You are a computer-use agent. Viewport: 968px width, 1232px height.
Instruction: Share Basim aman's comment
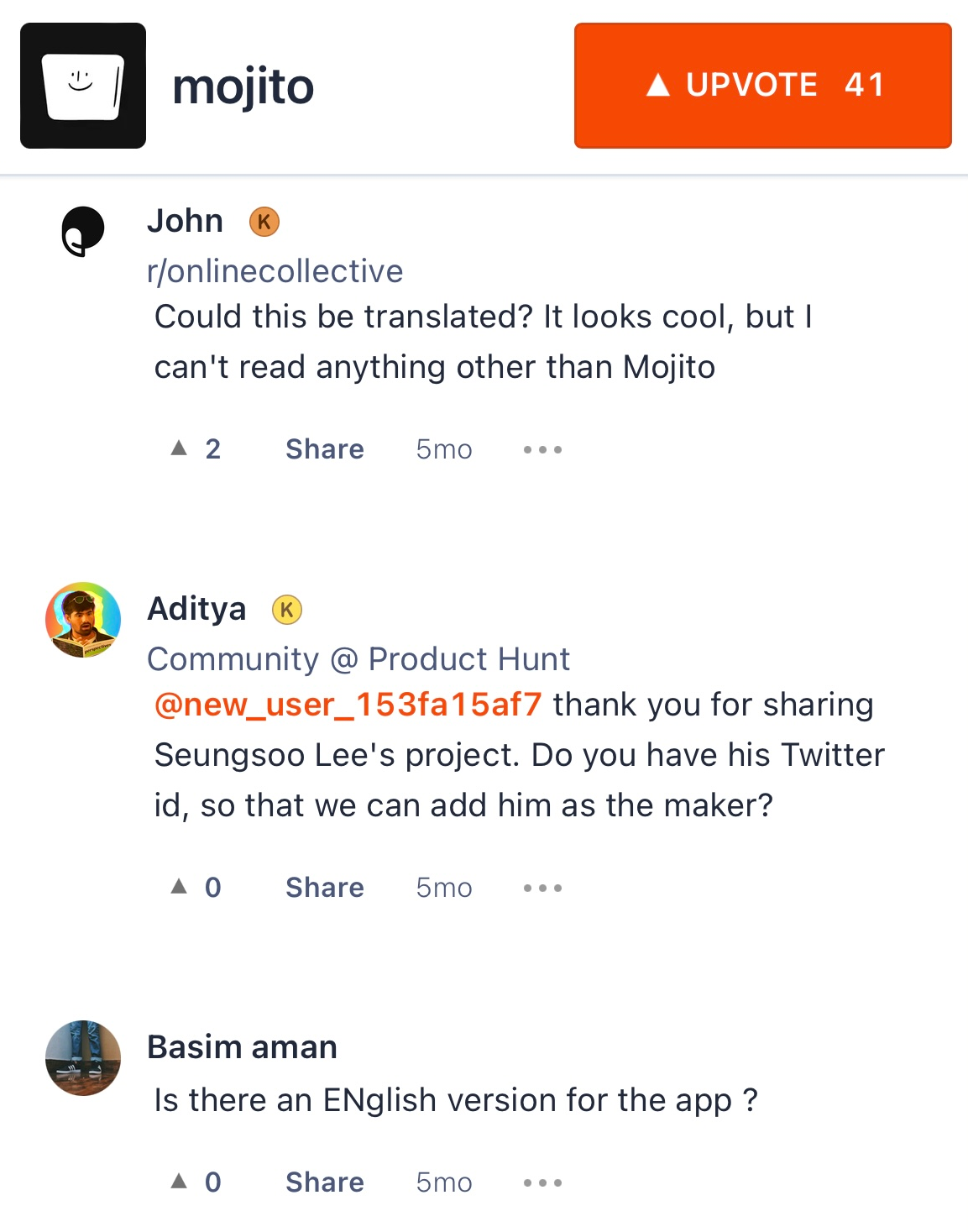point(324,1182)
